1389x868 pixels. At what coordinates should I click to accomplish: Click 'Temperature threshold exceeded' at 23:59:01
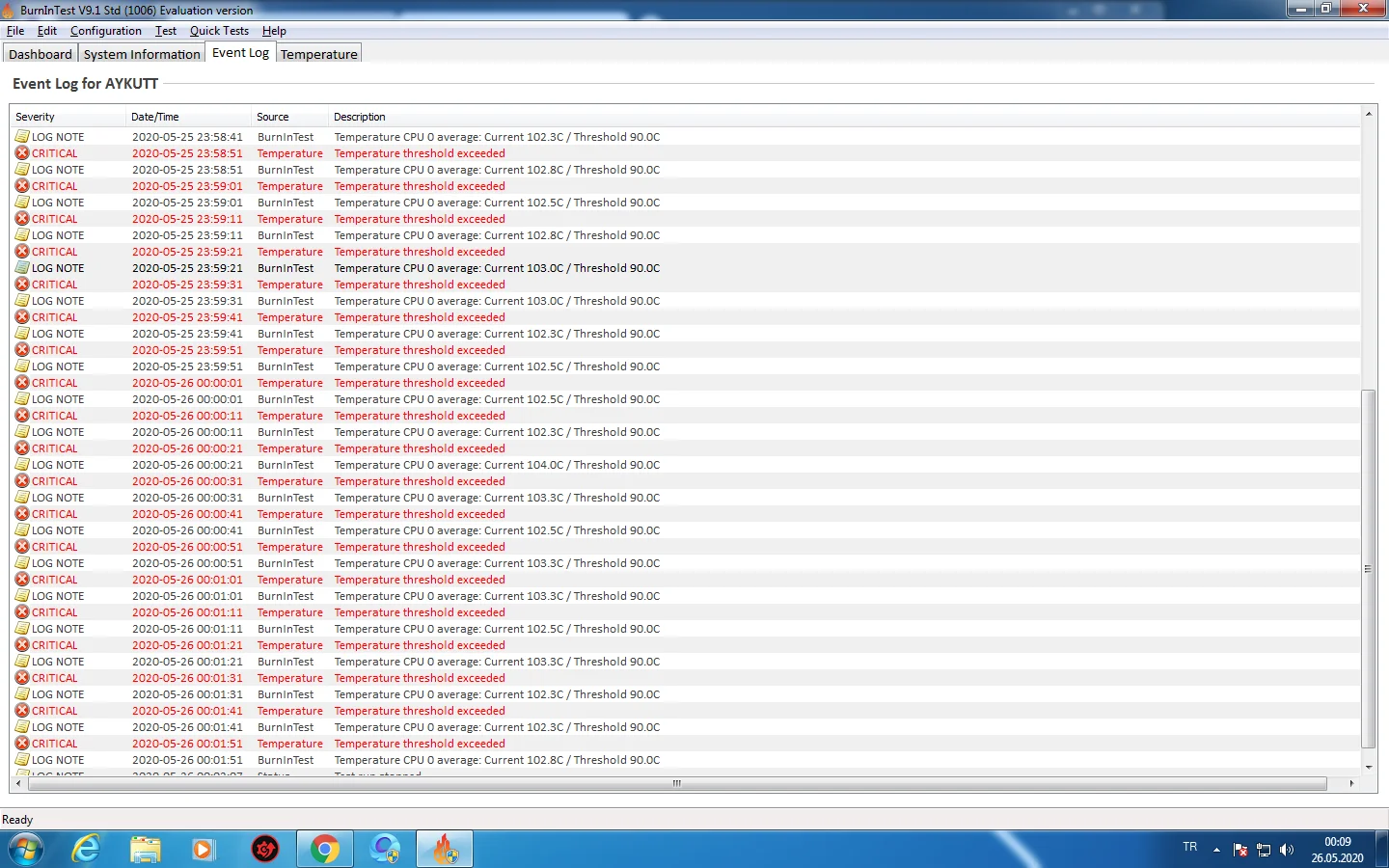[x=420, y=186]
